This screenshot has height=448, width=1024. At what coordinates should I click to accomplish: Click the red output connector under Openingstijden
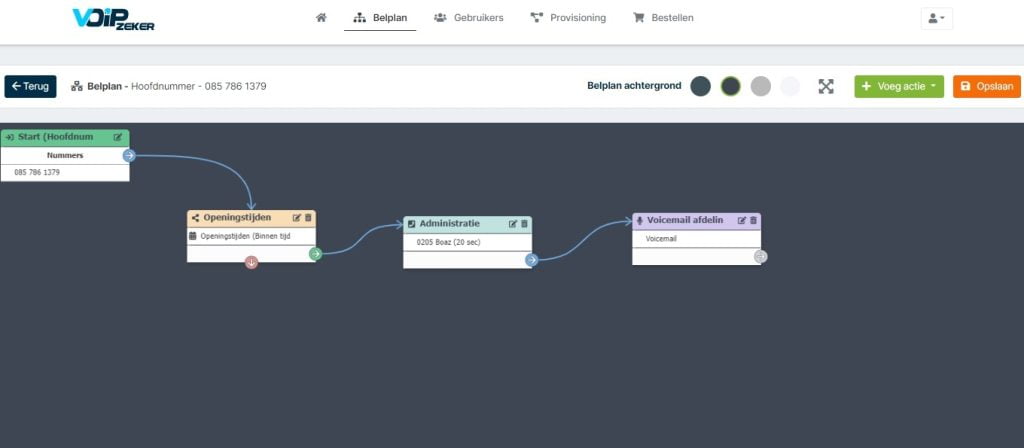click(251, 263)
